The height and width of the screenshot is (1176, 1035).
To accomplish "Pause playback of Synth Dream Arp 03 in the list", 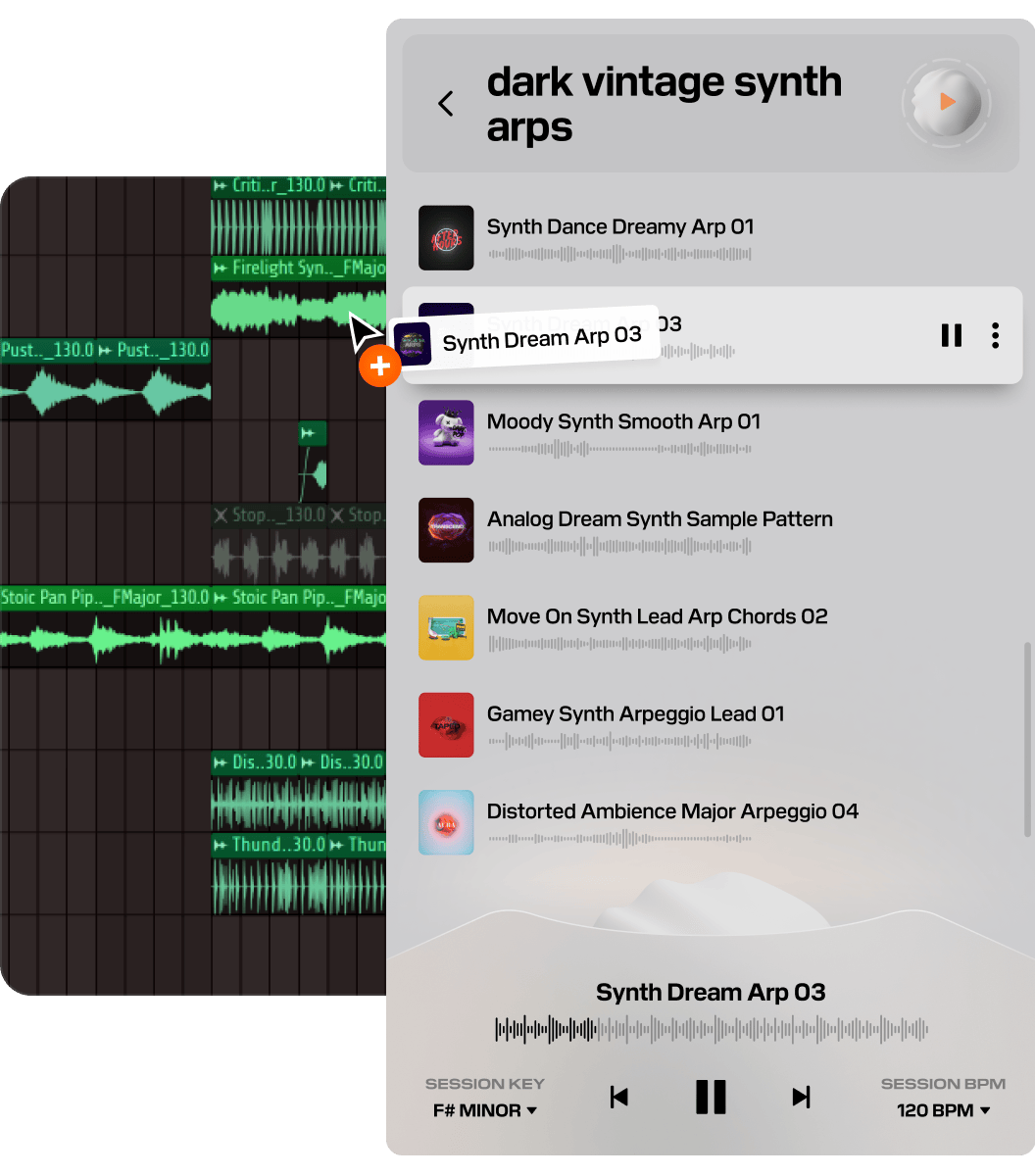I will [x=951, y=335].
